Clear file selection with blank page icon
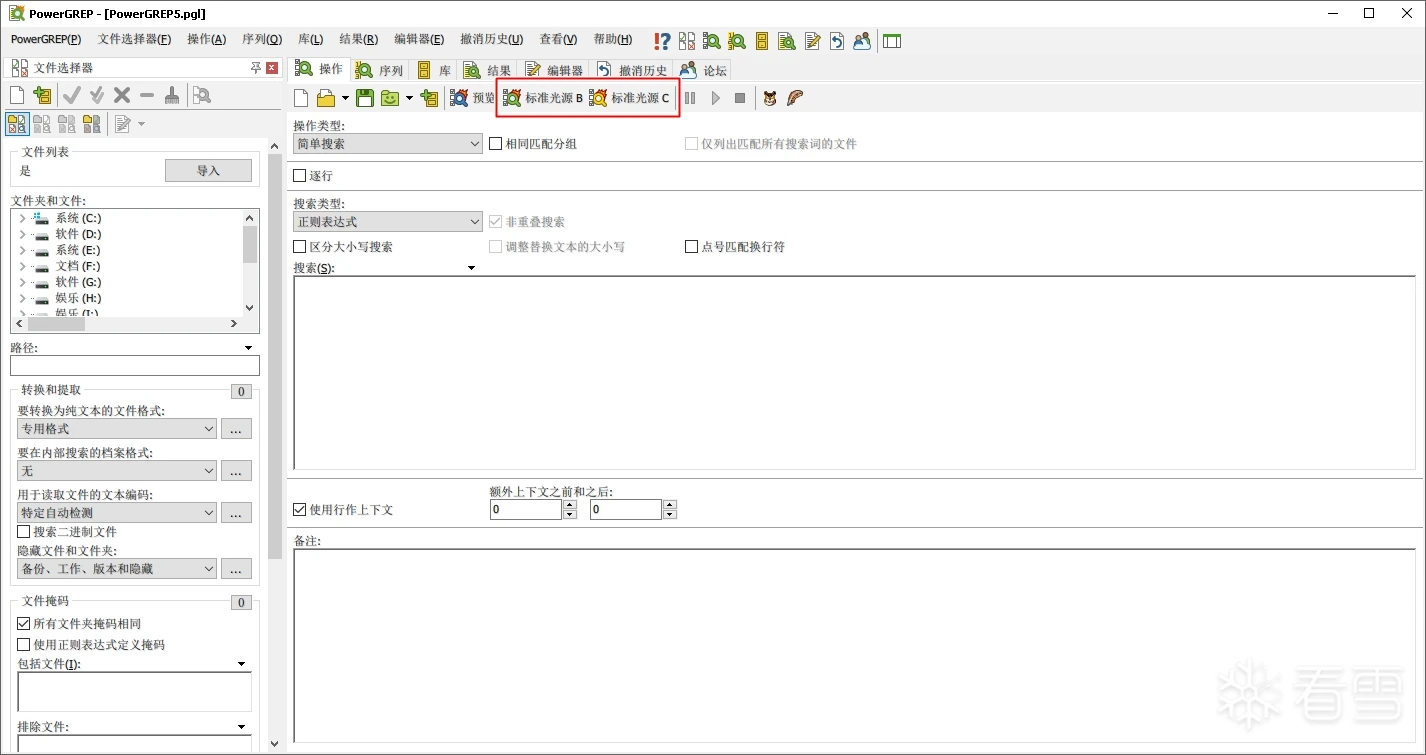Image resolution: width=1426 pixels, height=755 pixels. coord(17,95)
